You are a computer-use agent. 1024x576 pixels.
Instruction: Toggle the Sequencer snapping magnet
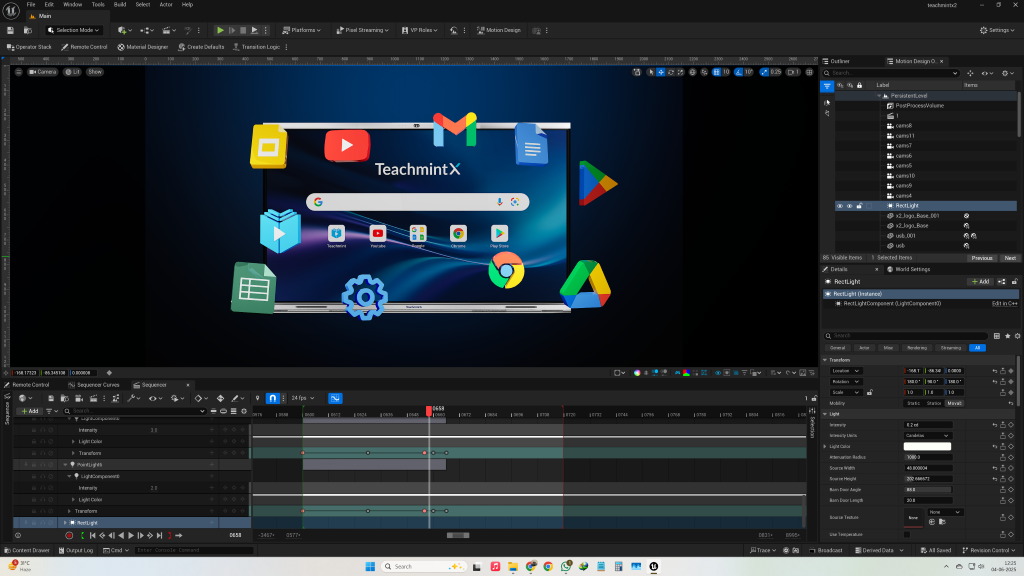coord(273,398)
